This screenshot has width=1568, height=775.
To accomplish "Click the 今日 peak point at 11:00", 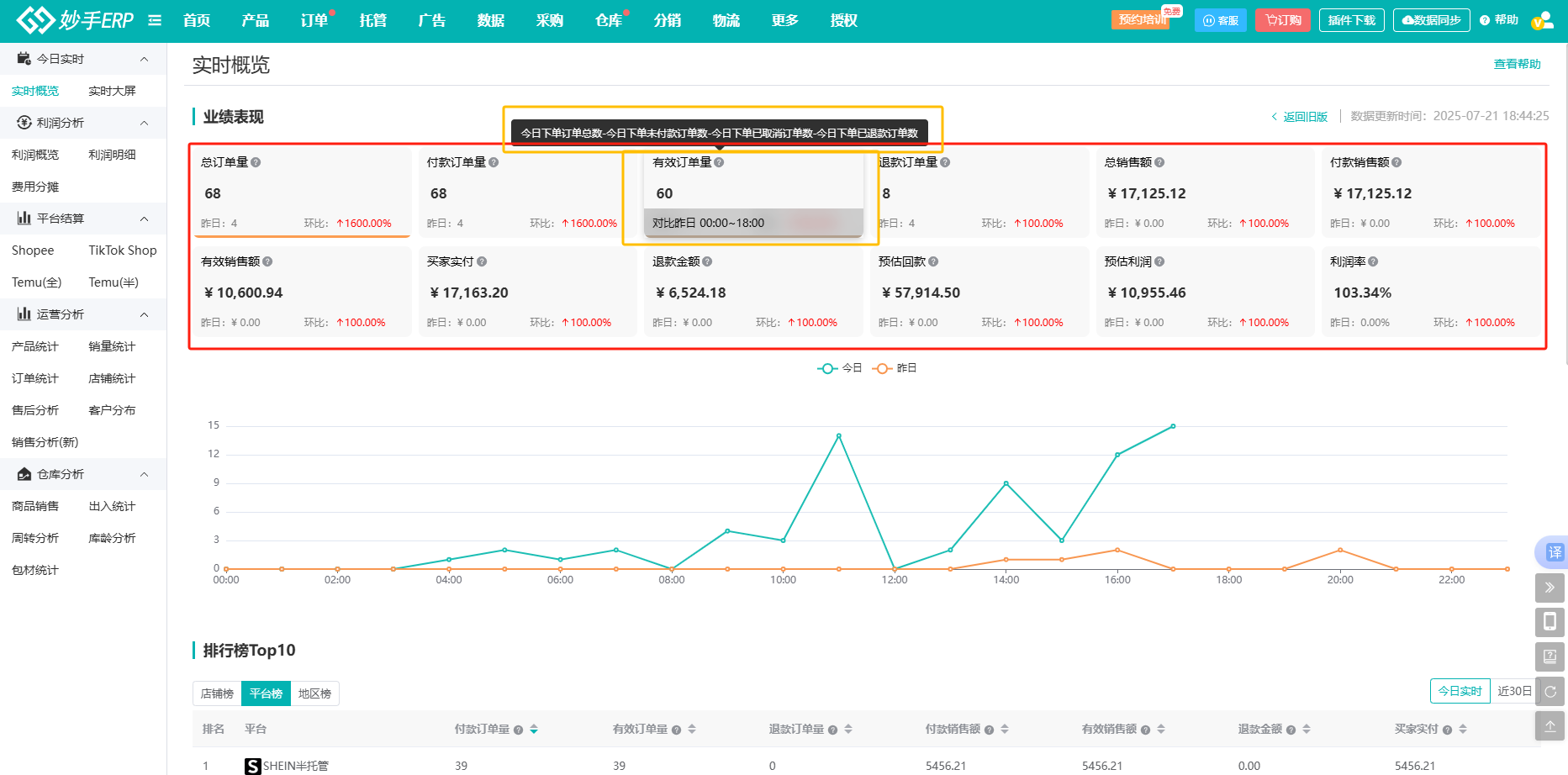I will [838, 435].
